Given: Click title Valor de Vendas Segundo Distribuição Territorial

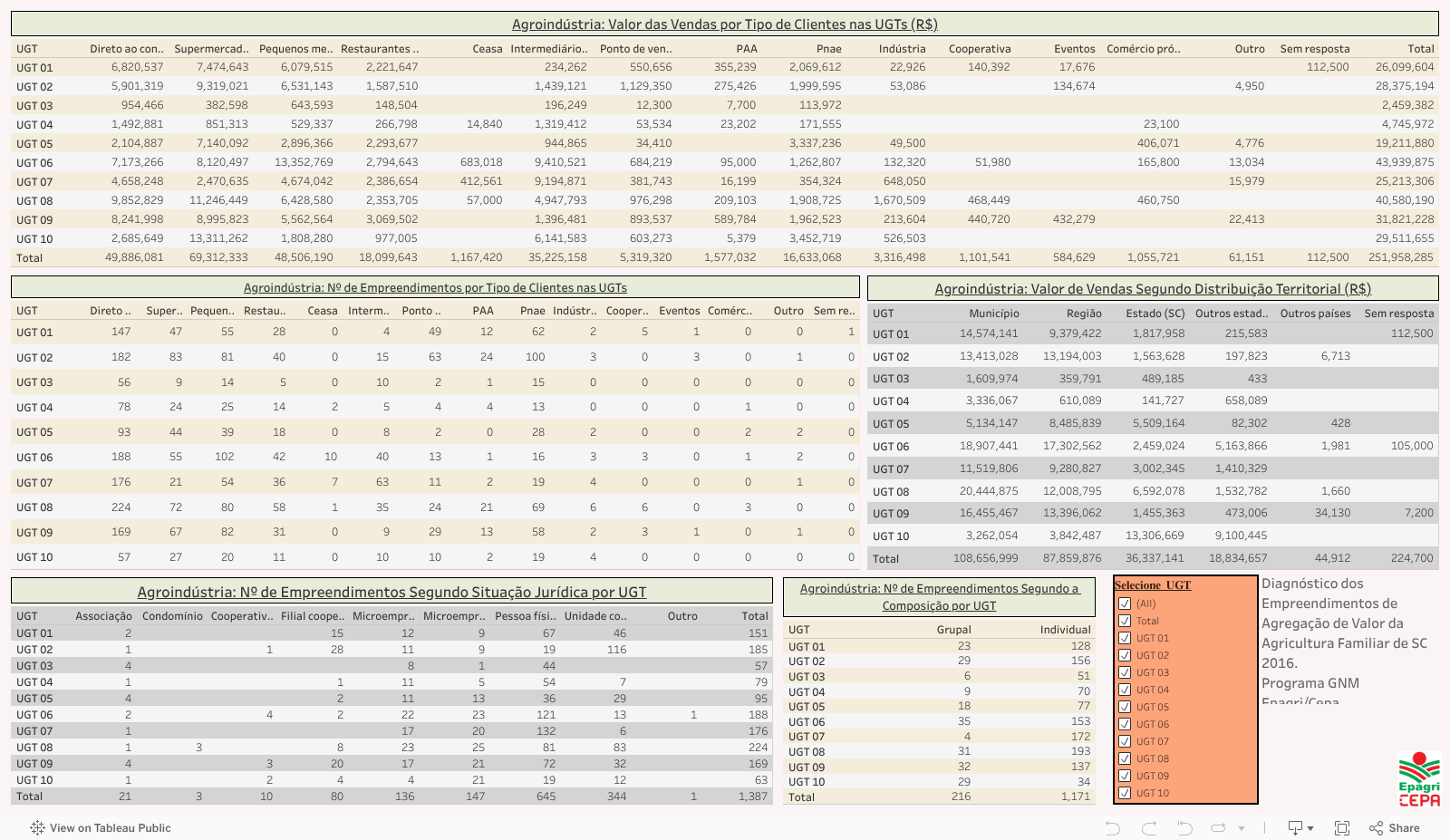Looking at the screenshot, I should 1153,289.
